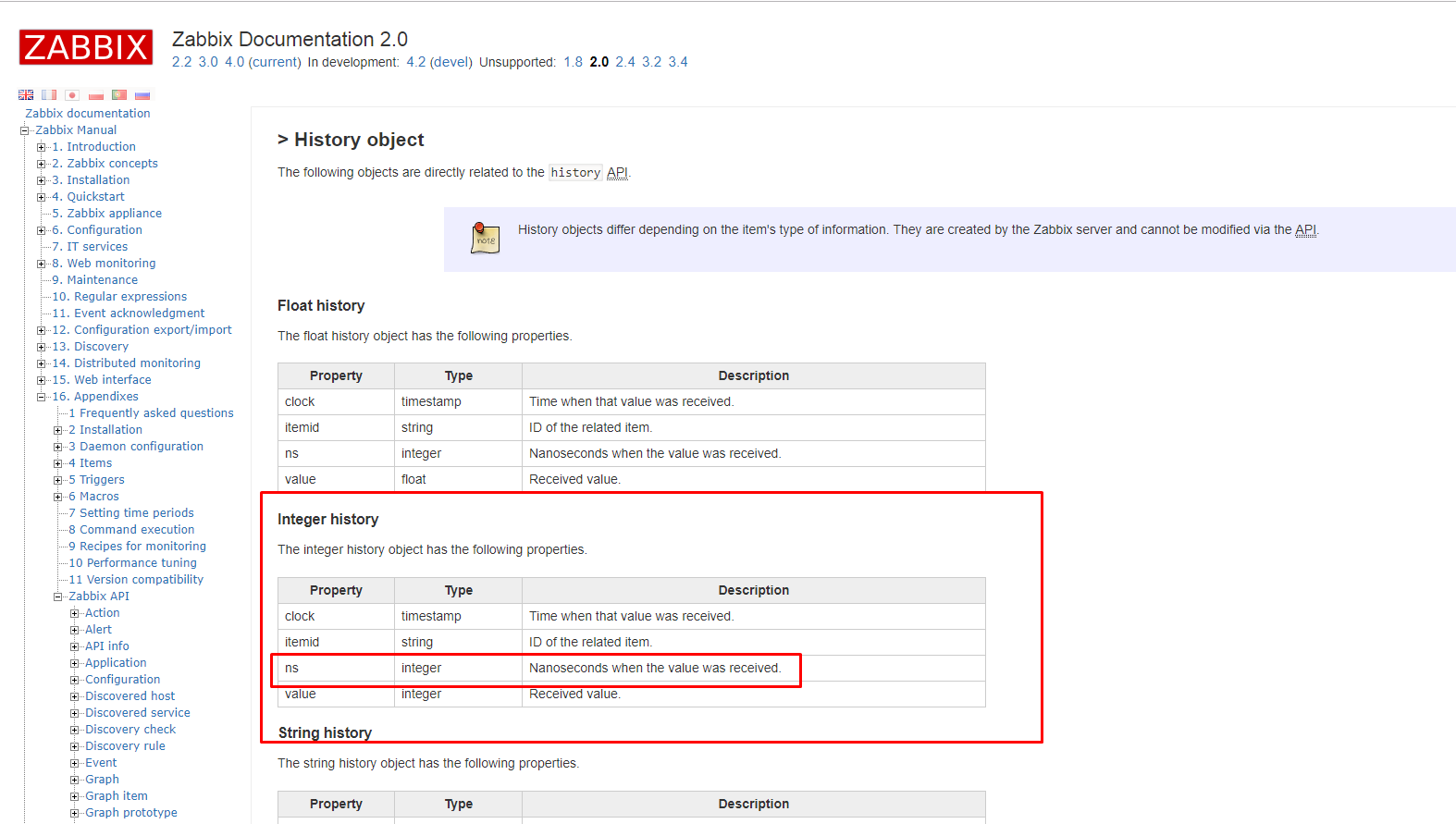The width and height of the screenshot is (1456, 824).
Task: Open the Graph item API page
Action: (117, 796)
